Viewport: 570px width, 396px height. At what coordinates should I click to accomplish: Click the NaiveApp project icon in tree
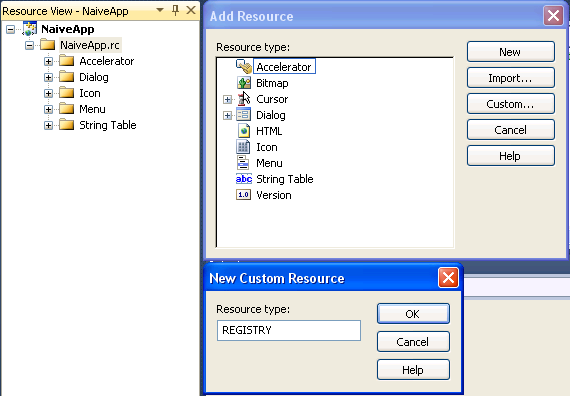pyautogui.click(x=29, y=29)
